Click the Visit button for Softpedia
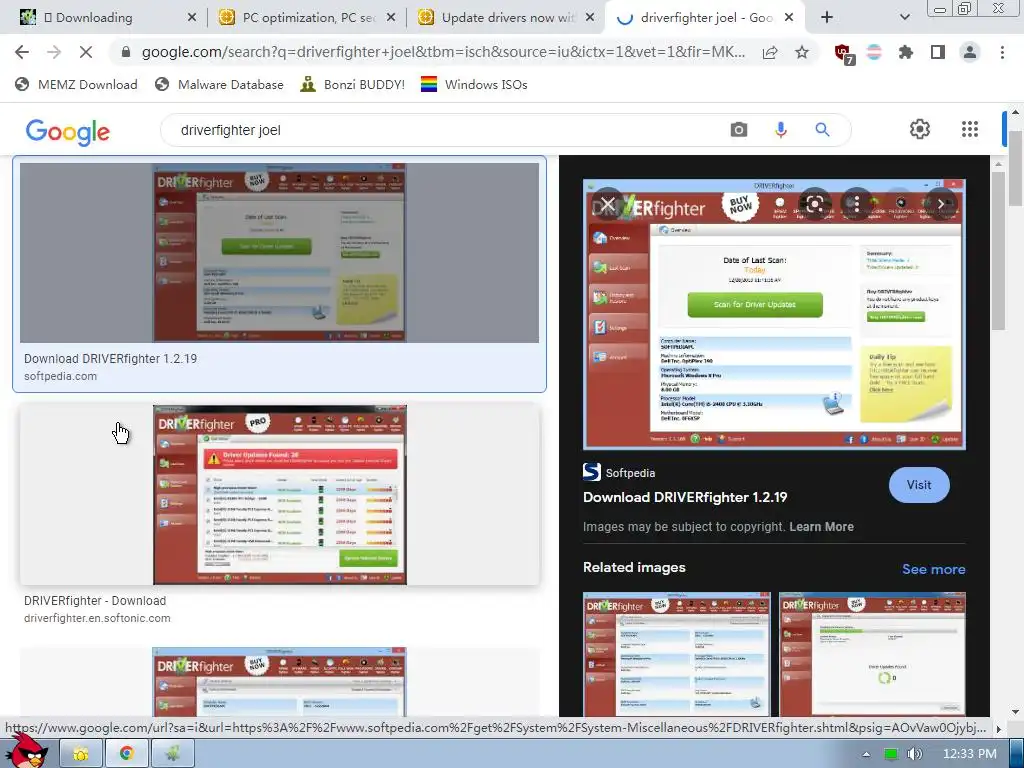Viewport: 1024px width, 768px height. click(919, 485)
